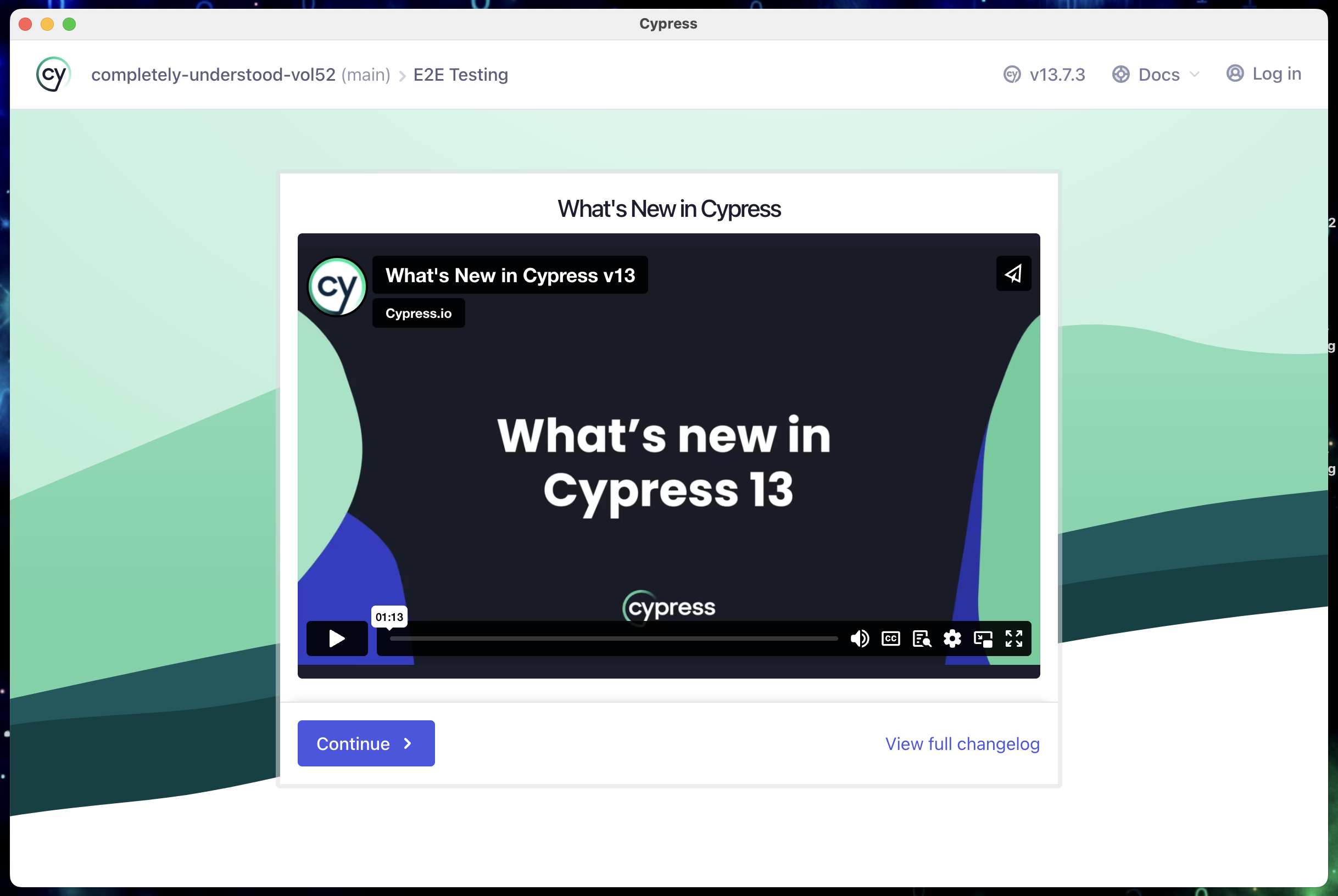Click the share paper-plane icon
This screenshot has width=1338, height=896.
[x=1013, y=274]
